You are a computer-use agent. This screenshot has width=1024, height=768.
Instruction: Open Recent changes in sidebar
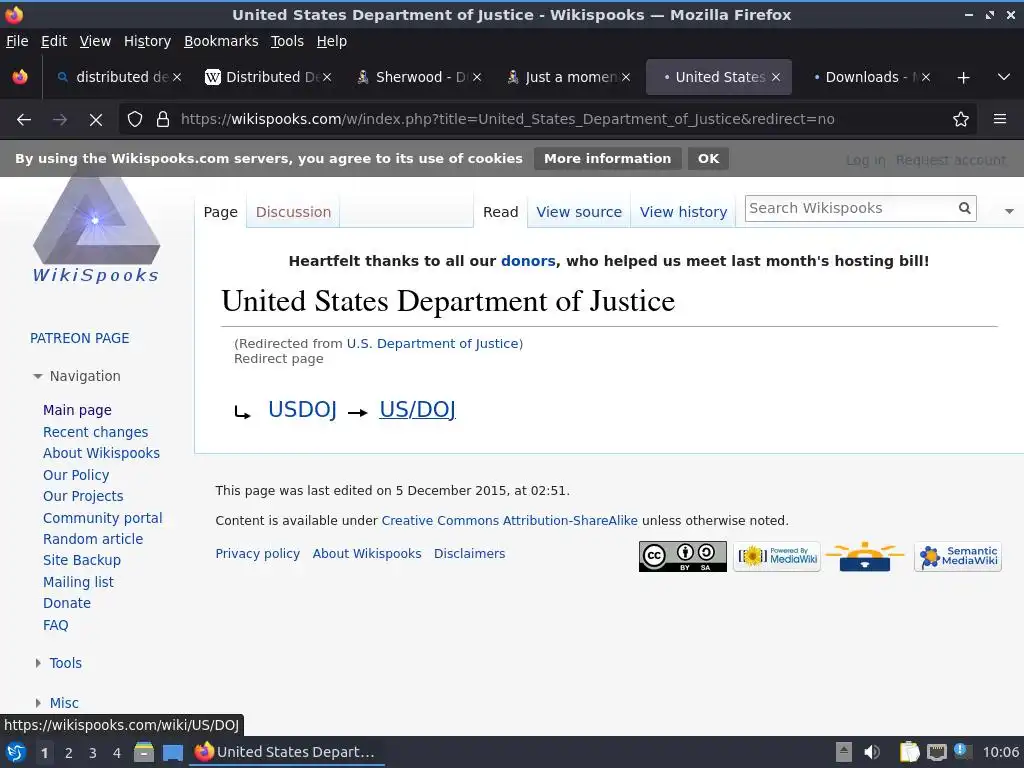pyautogui.click(x=95, y=432)
